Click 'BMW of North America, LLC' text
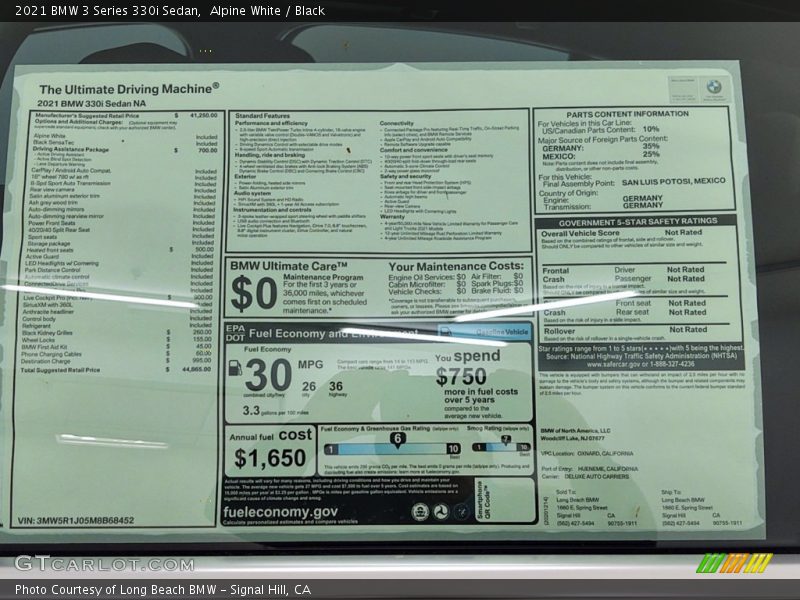The width and height of the screenshot is (800, 600). coord(575,431)
